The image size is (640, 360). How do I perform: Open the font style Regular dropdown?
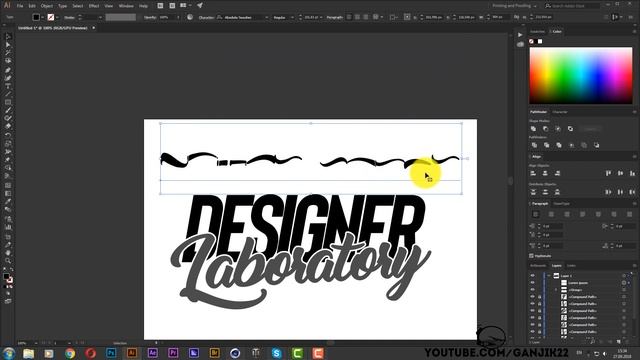pos(292,18)
